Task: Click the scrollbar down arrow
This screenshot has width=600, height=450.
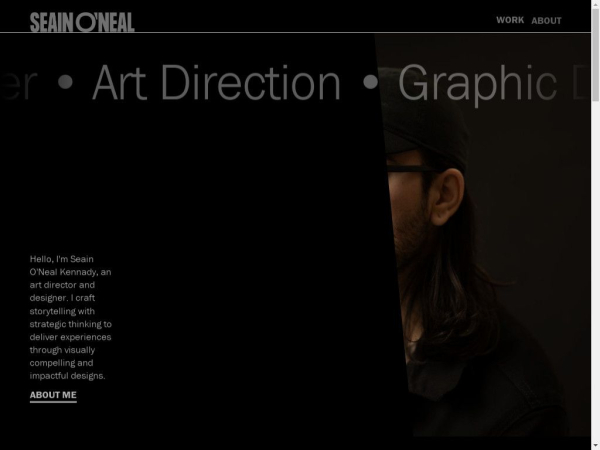Action: pyautogui.click(x=595, y=446)
